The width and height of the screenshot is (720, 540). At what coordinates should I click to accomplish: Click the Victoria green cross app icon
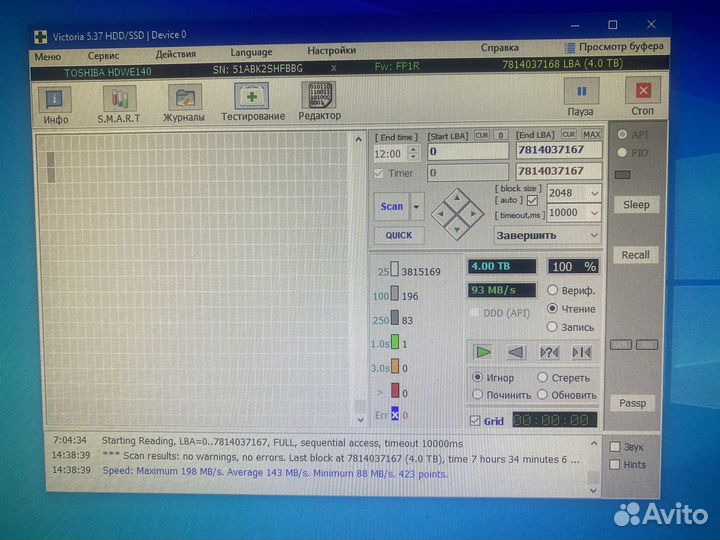tap(40, 37)
